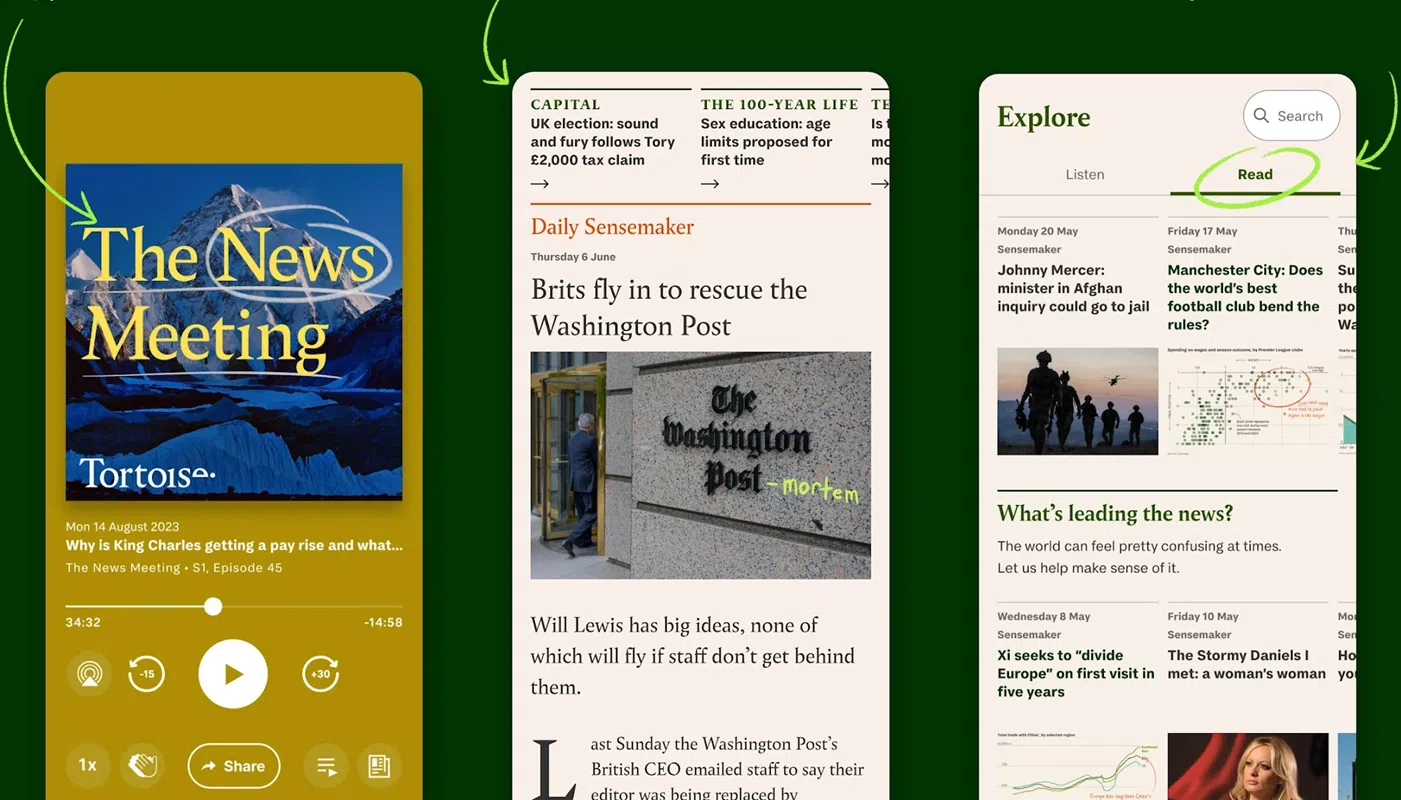Open 'Brits fly in to rescue the Washington Post'
Viewport: 1401px width, 800px height.
click(x=669, y=308)
